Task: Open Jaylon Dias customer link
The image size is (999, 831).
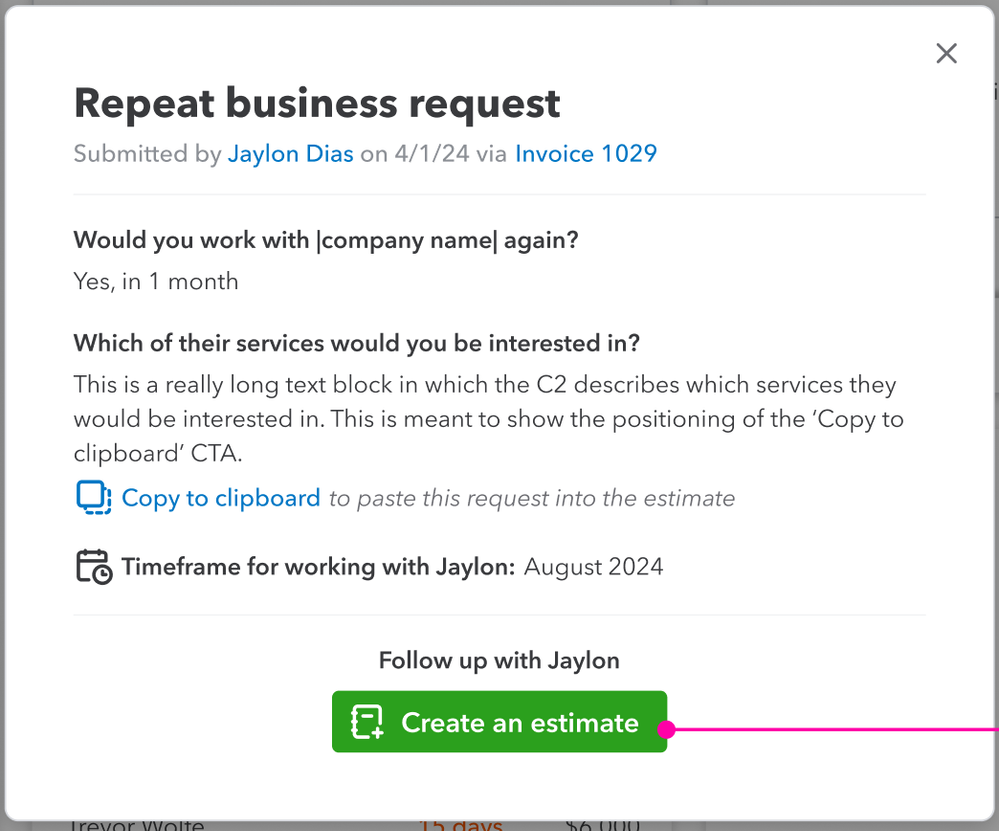Action: point(290,154)
